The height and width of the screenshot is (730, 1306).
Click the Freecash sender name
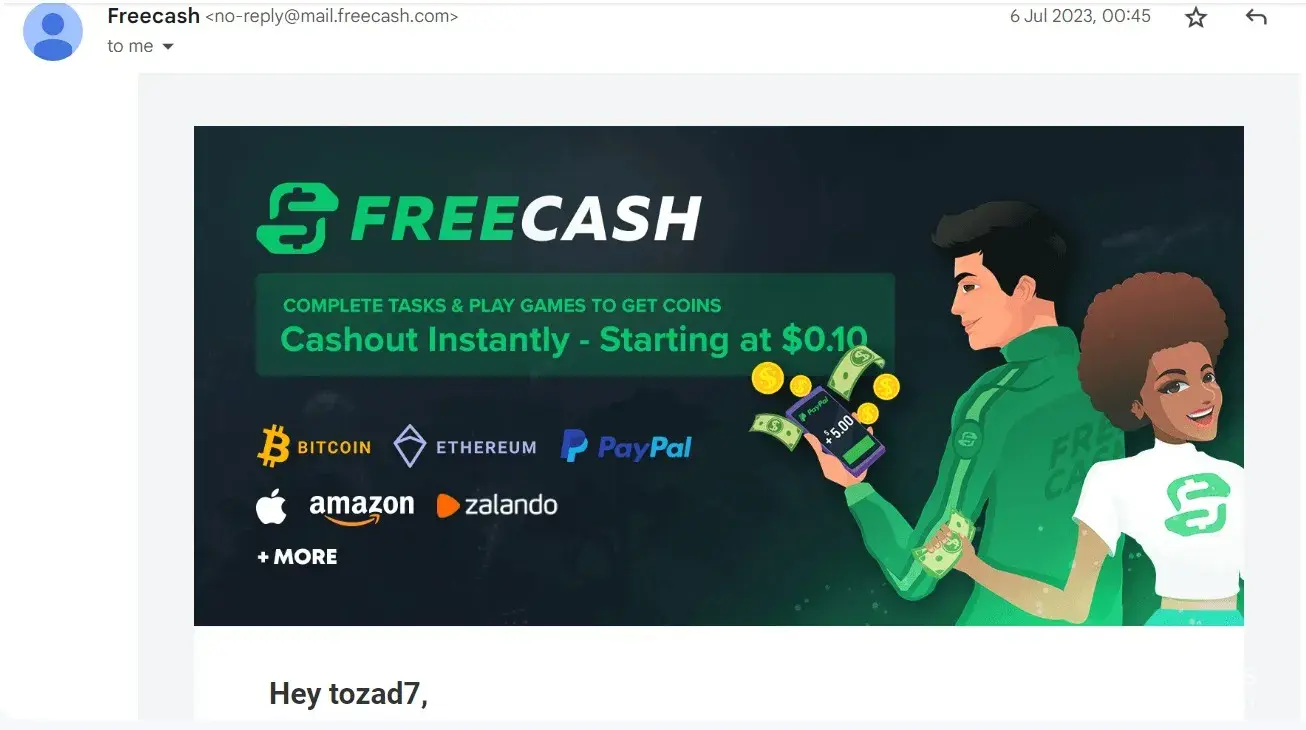(153, 16)
